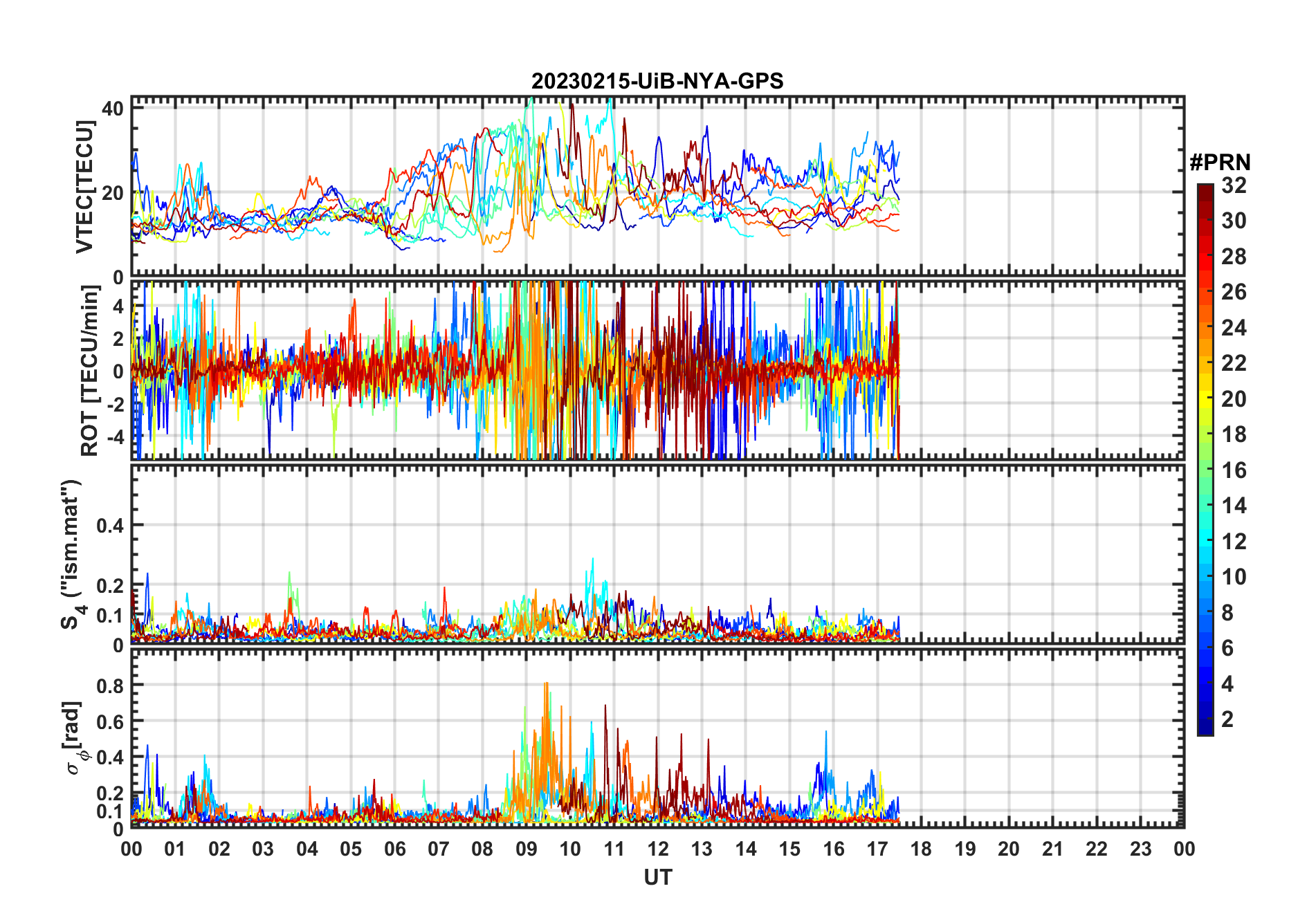Click the VTEC[TECU] y-axis label
The image size is (1316, 920).
[x=84, y=186]
